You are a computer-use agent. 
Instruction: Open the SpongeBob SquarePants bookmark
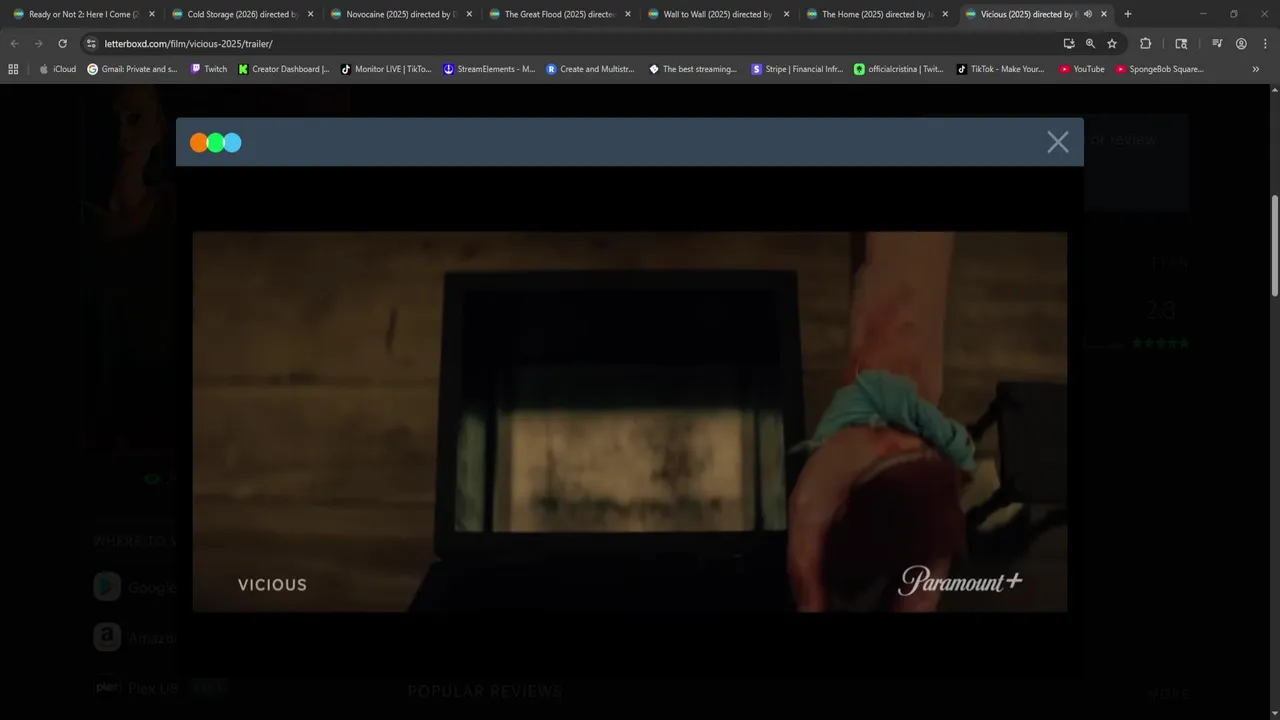[x=1160, y=69]
